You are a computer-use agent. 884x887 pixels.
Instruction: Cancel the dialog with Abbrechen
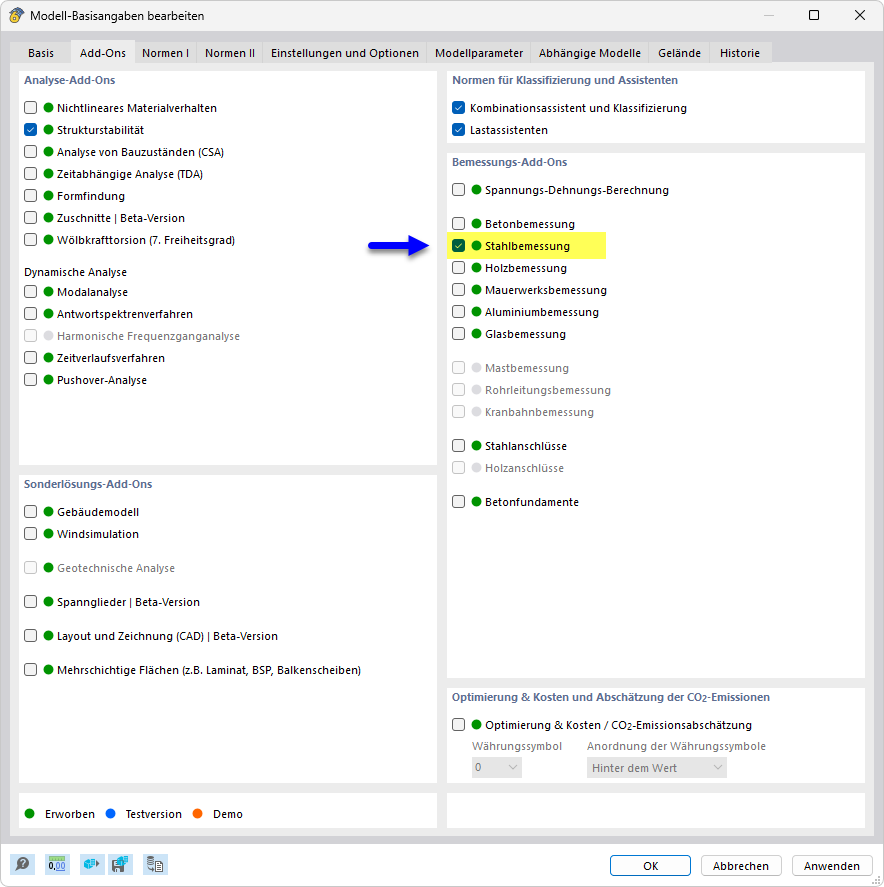tap(741, 865)
